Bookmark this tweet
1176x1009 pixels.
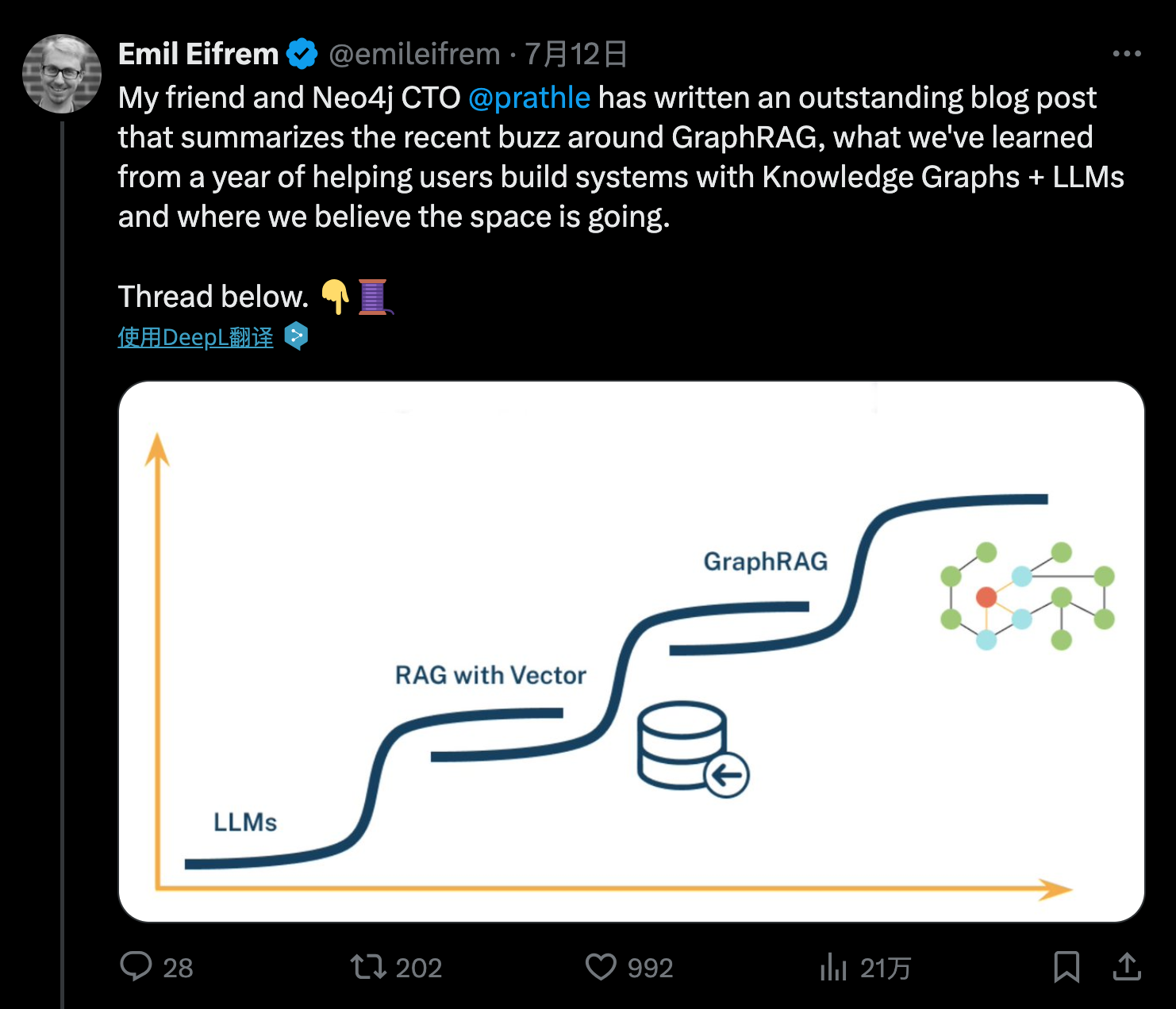[x=1066, y=967]
